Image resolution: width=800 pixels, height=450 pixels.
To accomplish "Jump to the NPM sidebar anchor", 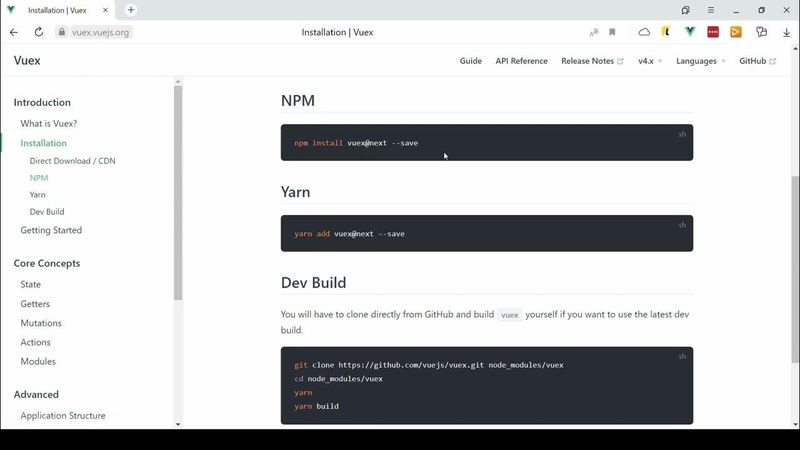I will coord(39,178).
